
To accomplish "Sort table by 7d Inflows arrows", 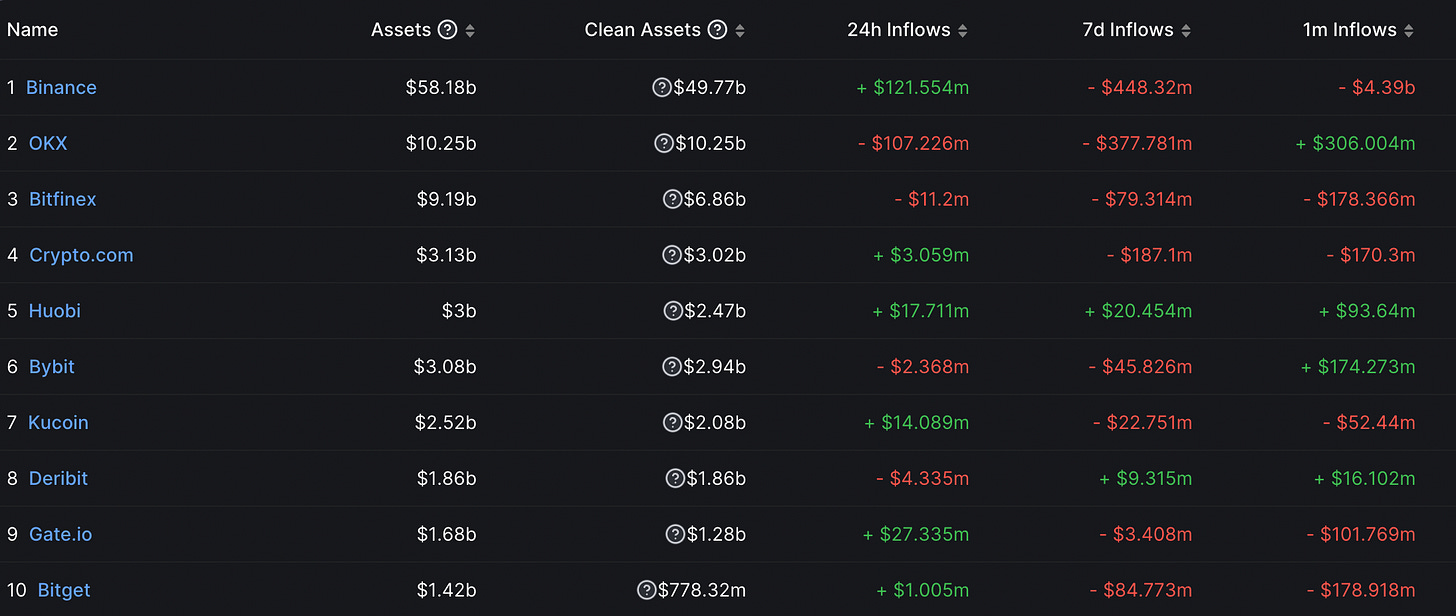I will point(1185,31).
